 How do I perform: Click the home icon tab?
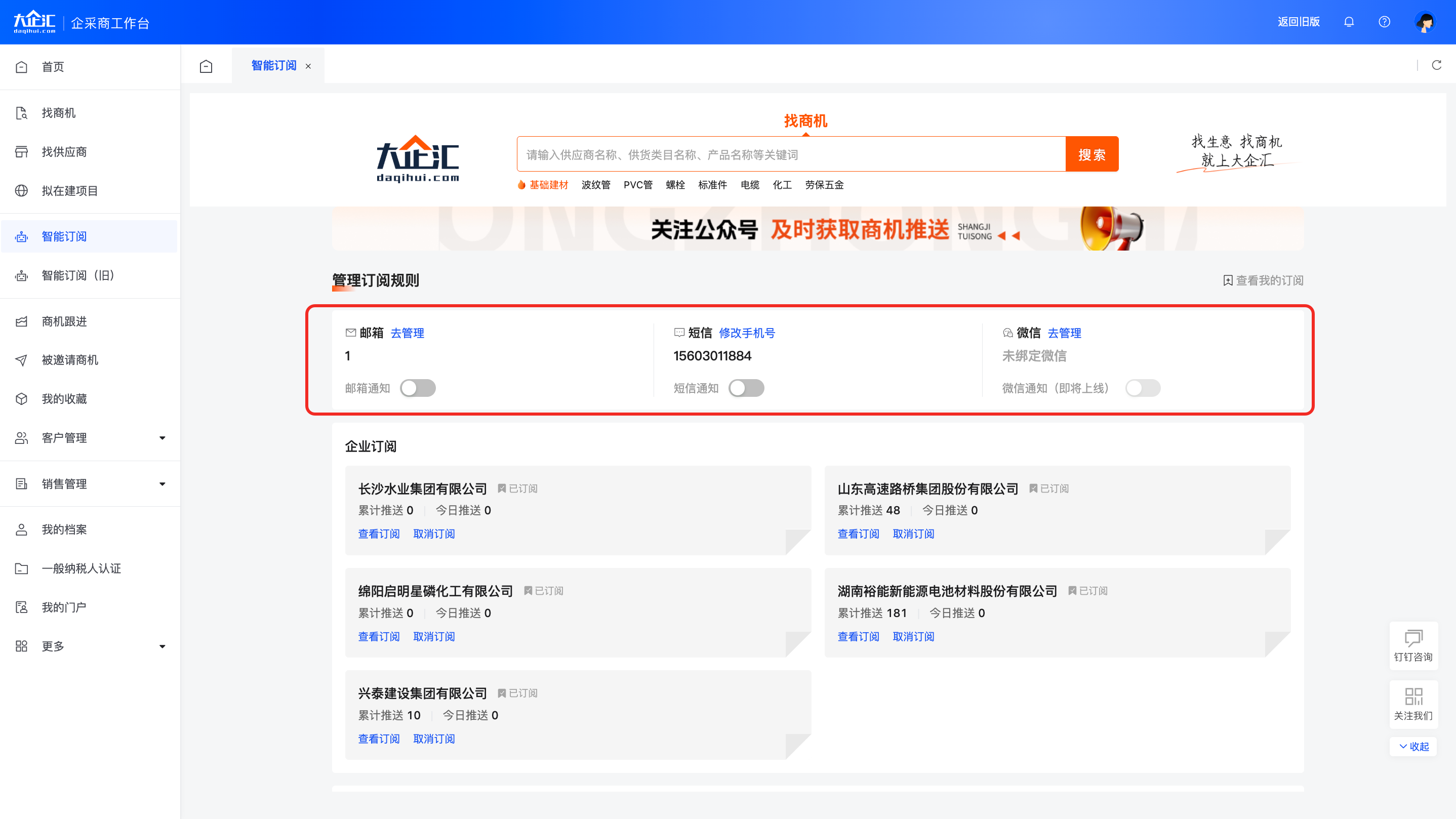(x=207, y=66)
